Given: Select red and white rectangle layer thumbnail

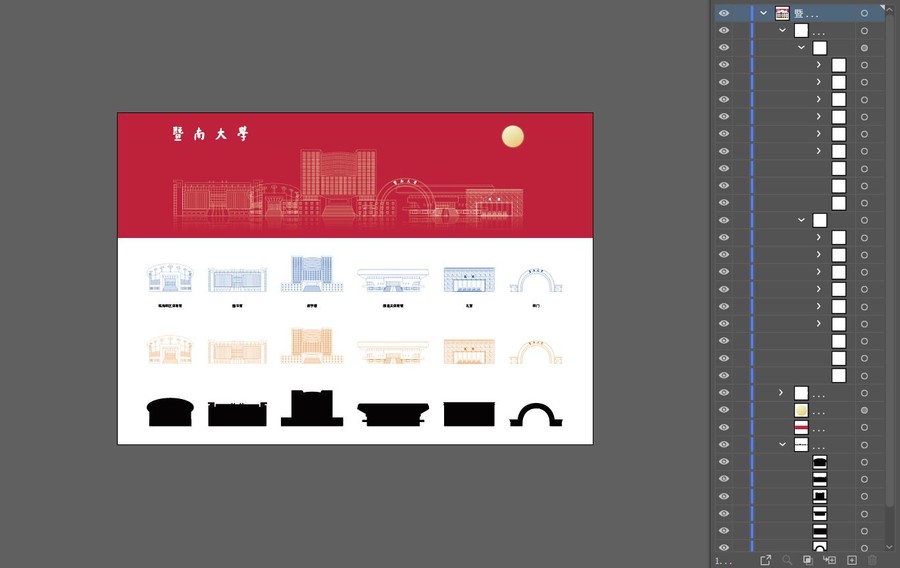Looking at the screenshot, I should click(x=801, y=427).
